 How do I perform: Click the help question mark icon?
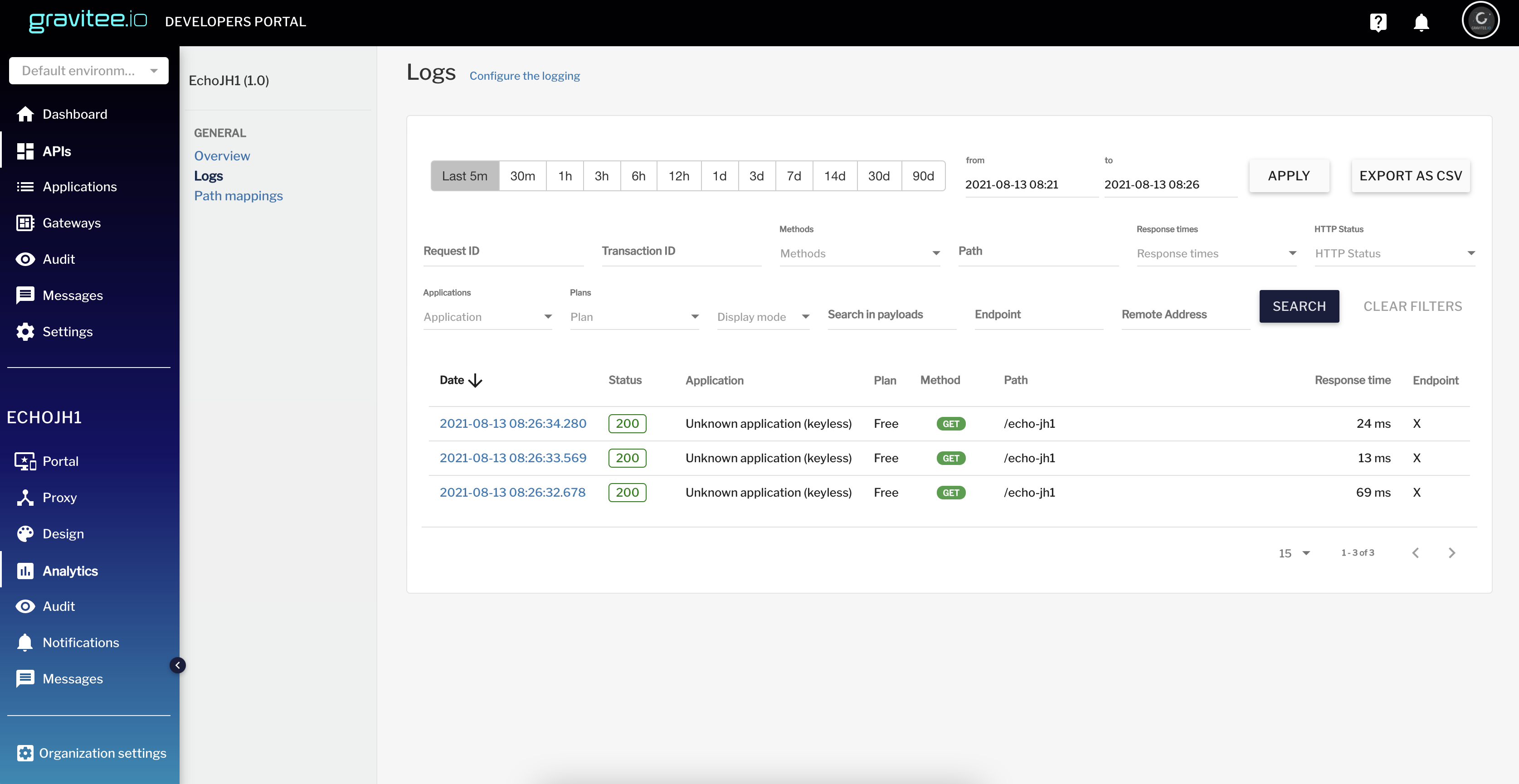pyautogui.click(x=1378, y=22)
